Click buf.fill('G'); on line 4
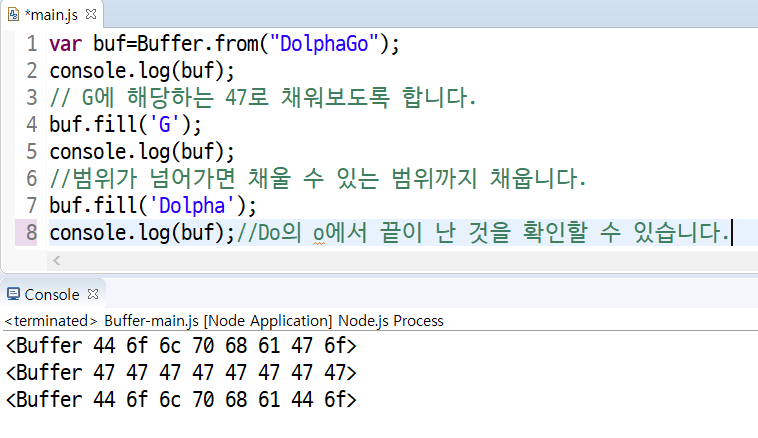The height and width of the screenshot is (438, 758). [126, 124]
